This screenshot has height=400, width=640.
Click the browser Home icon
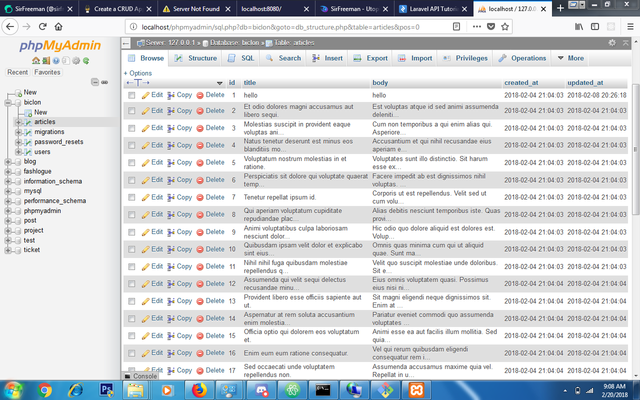(x=58, y=27)
